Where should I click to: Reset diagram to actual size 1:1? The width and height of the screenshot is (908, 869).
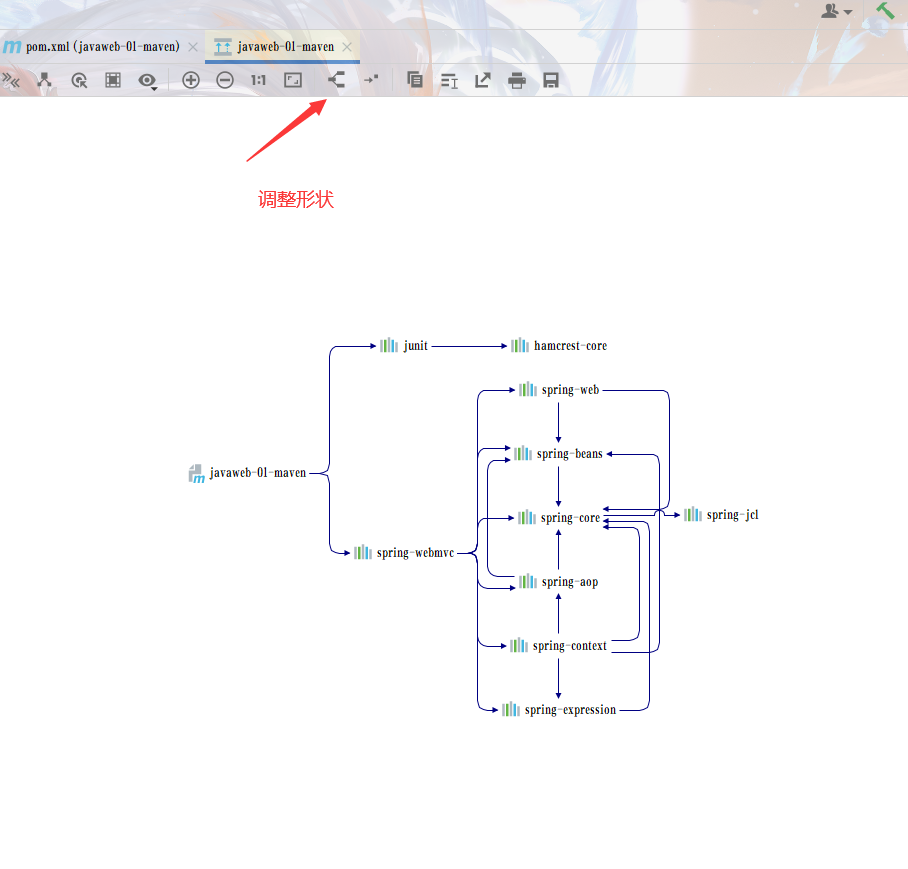click(258, 80)
